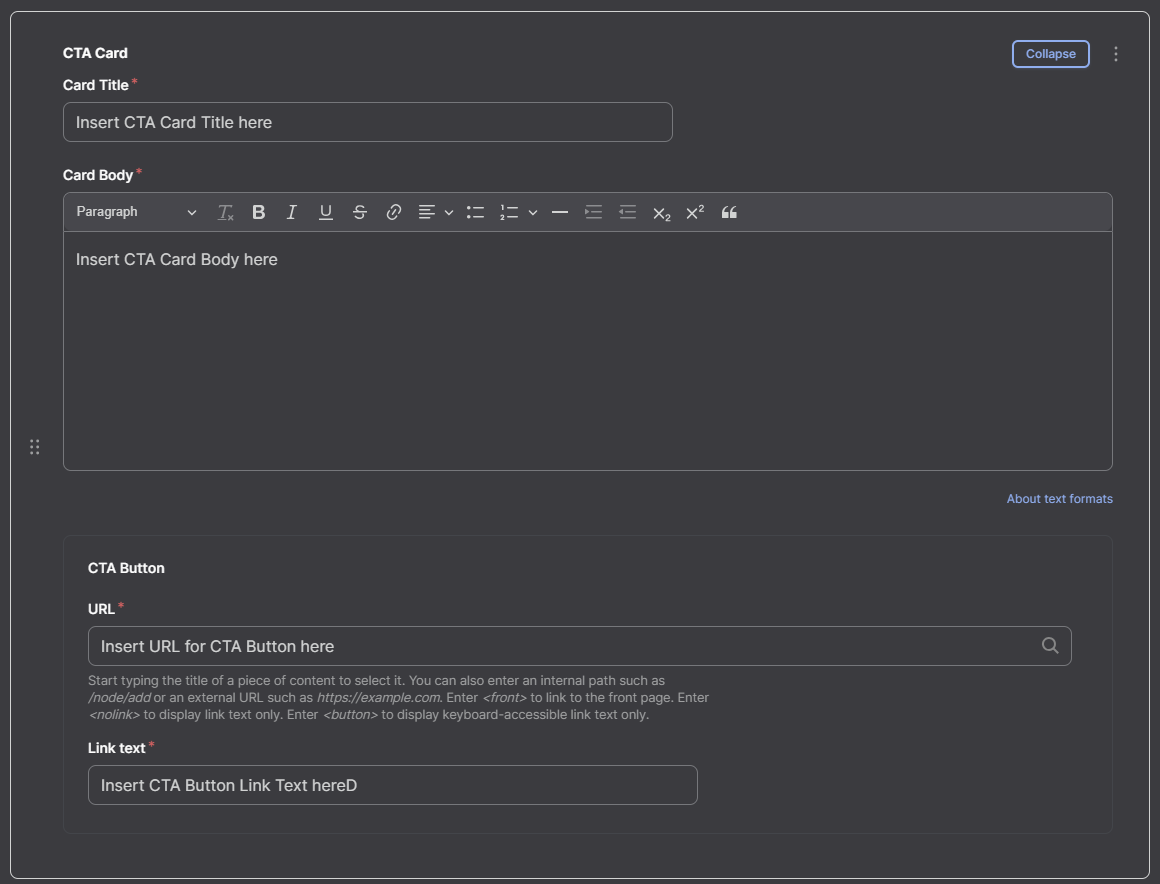Expand the text alignment dropdown arrow
This screenshot has height=884, width=1160.
[449, 212]
